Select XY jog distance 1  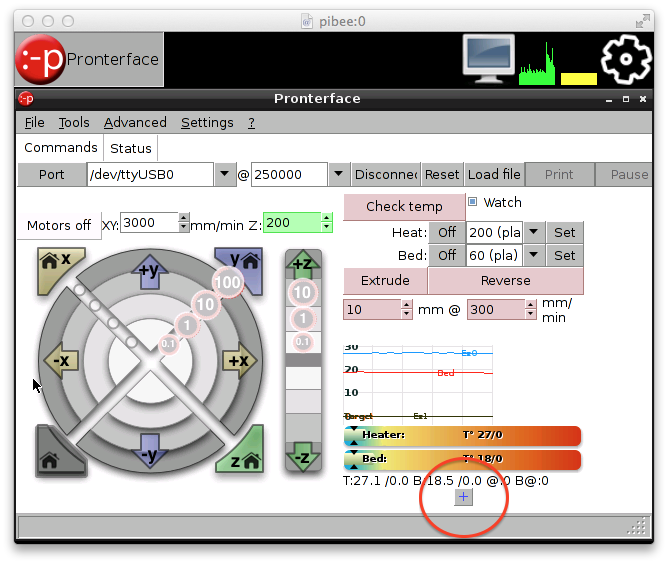click(187, 325)
